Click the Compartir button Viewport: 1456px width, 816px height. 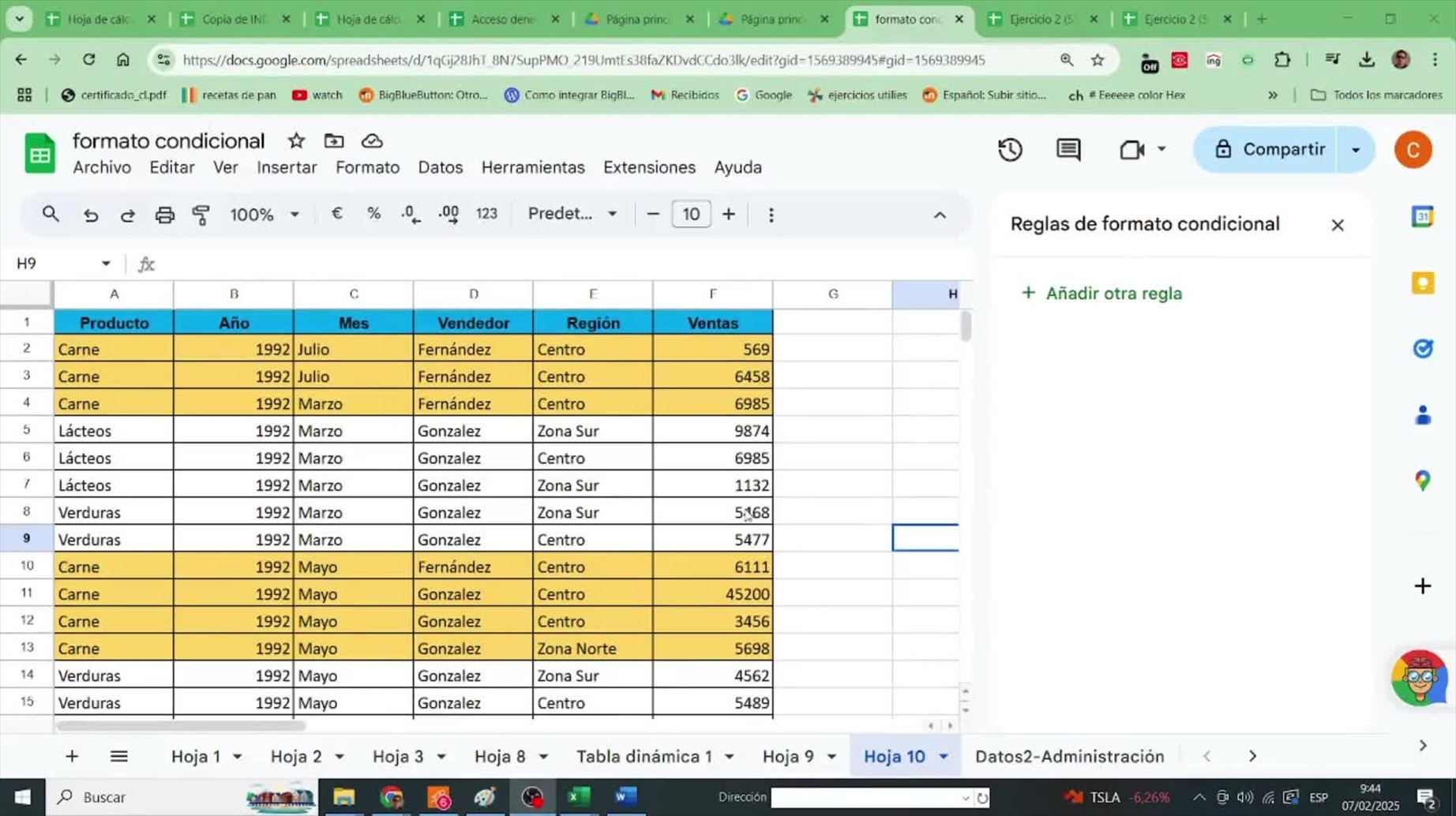click(x=1269, y=149)
